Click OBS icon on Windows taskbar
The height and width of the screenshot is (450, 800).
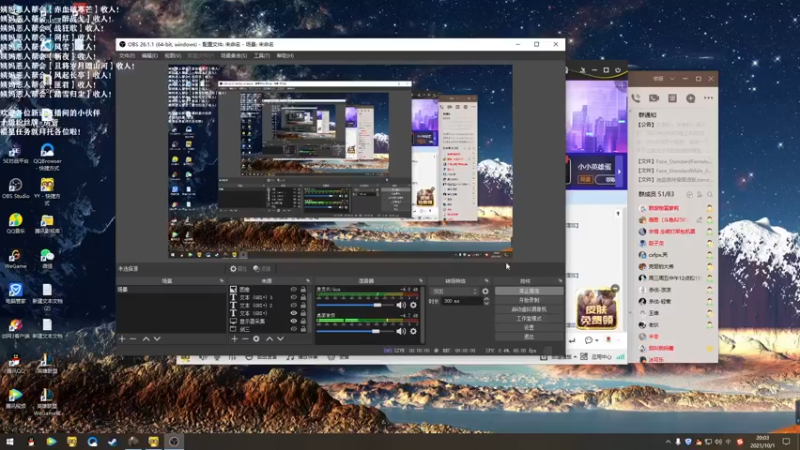point(174,441)
